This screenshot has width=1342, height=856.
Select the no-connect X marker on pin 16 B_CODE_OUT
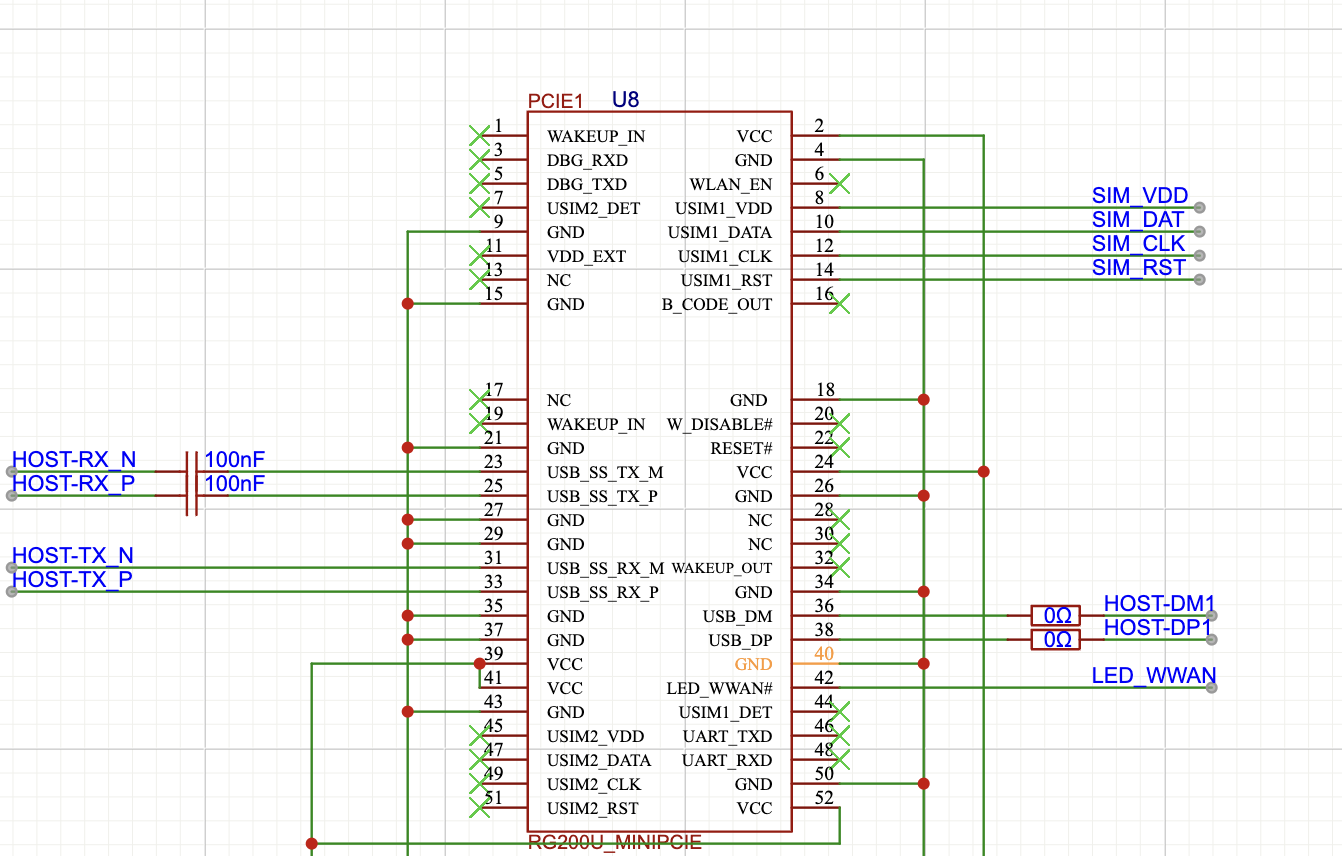[x=840, y=303]
